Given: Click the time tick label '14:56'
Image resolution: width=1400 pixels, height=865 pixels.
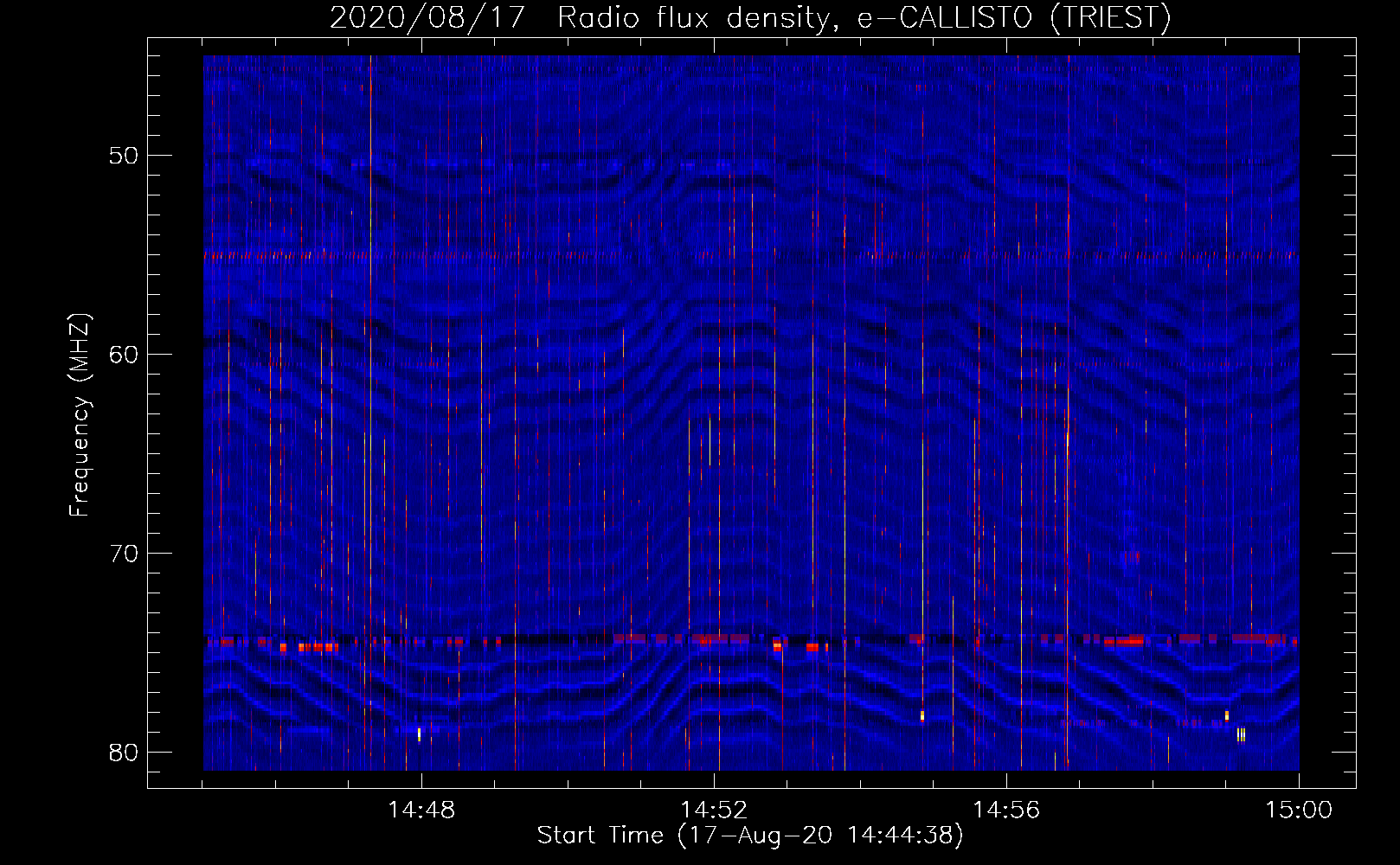Looking at the screenshot, I should pyautogui.click(x=1006, y=811).
